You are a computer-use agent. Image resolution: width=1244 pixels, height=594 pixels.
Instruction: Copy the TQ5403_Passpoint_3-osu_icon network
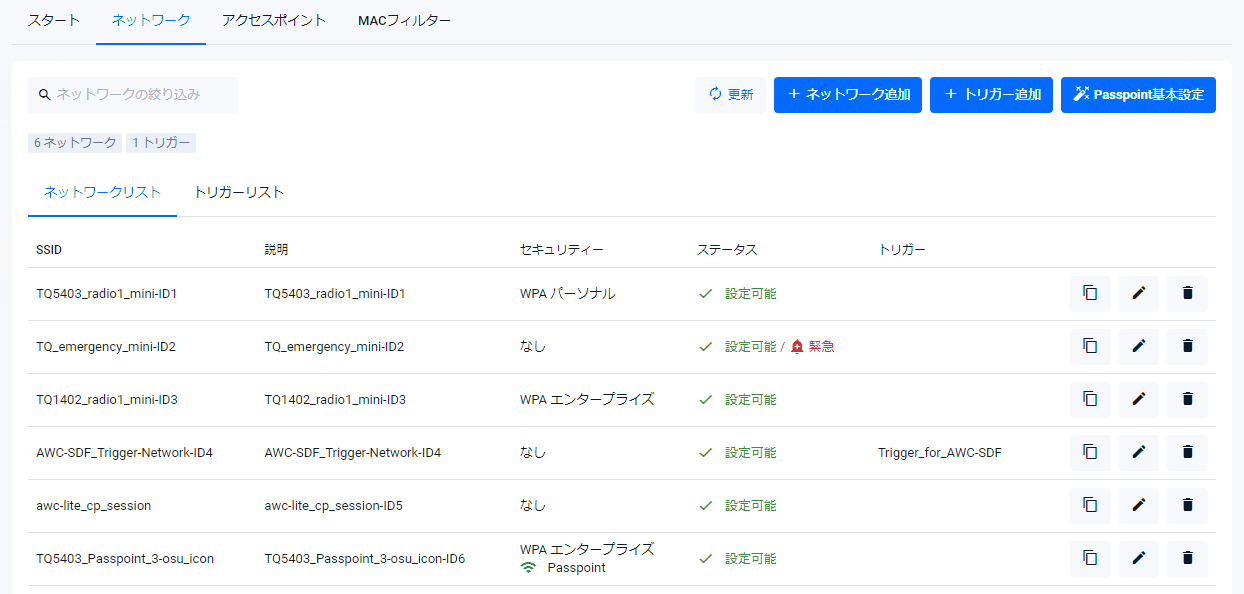click(x=1090, y=559)
